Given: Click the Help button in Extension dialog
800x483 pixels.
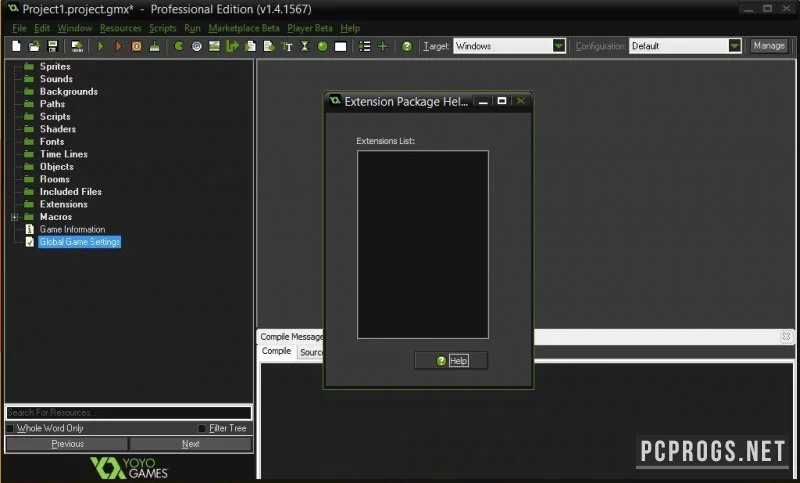Looking at the screenshot, I should pos(451,361).
